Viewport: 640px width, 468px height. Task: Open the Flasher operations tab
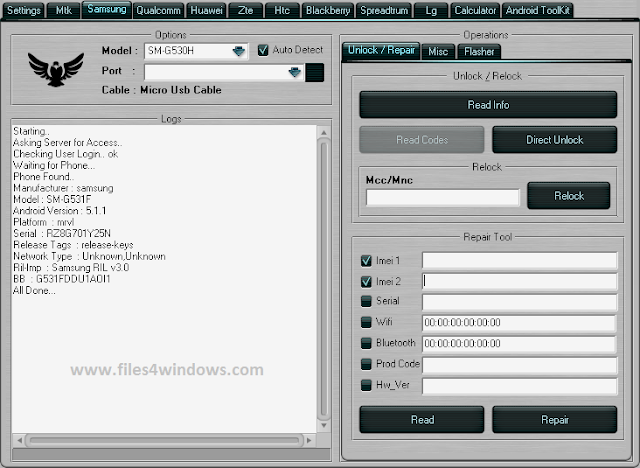click(x=479, y=52)
